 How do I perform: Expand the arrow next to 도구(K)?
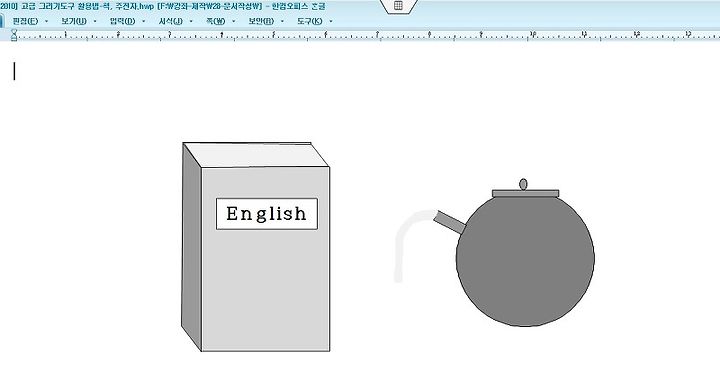(331, 21)
